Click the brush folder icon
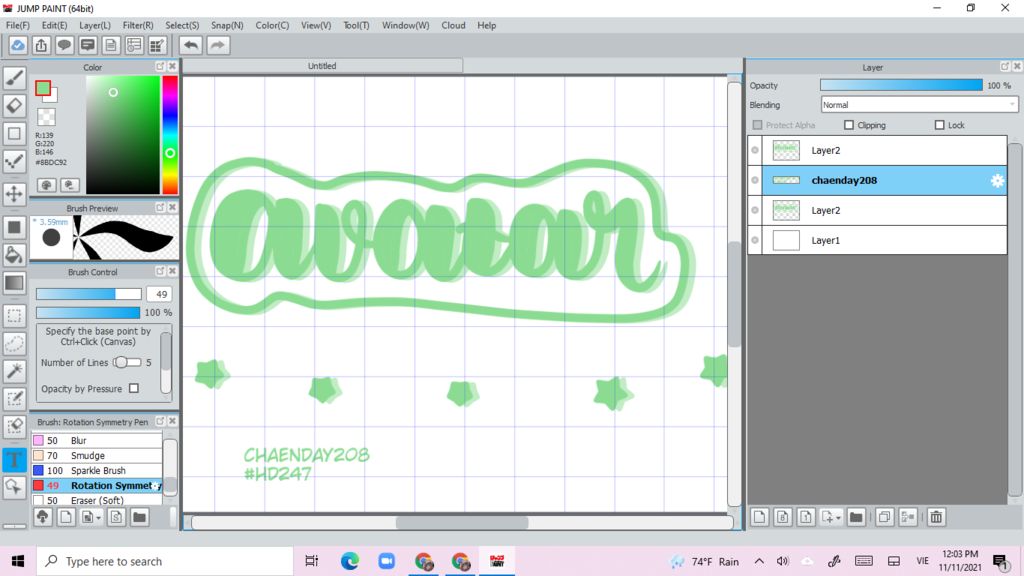 139,517
